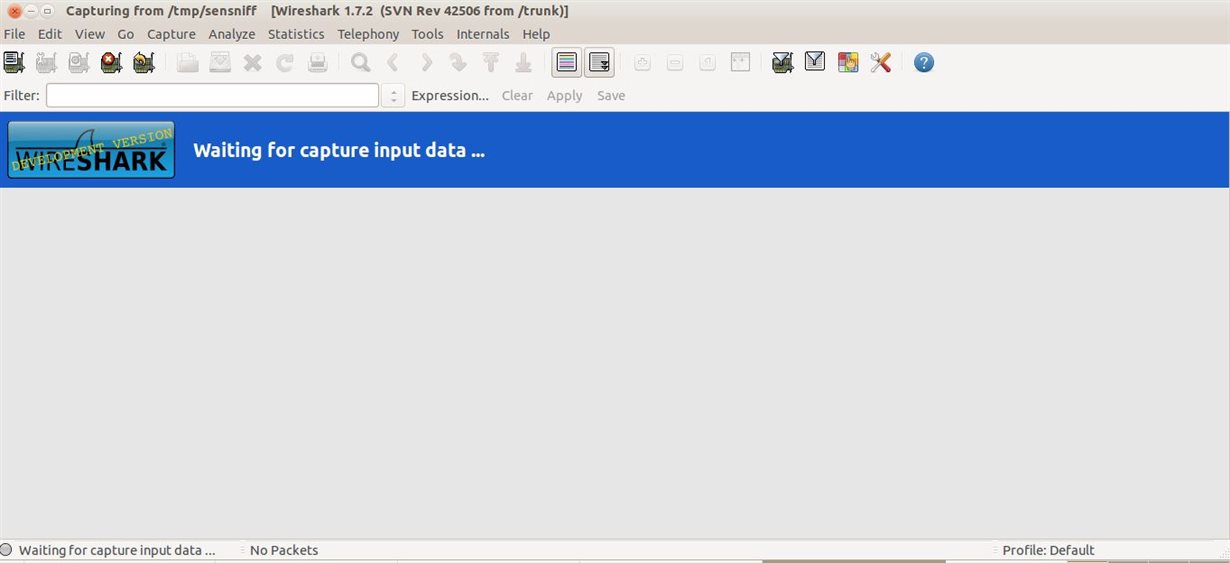Click the Save filter button
Viewport: 1230px width, 563px height.
pyautogui.click(x=611, y=96)
